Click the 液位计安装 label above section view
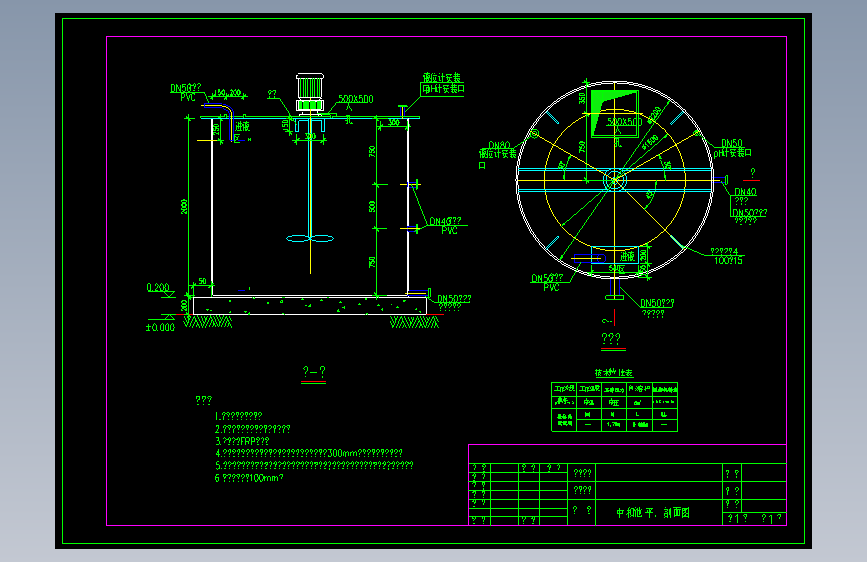Viewport: 867px width, 562px height. tap(442, 77)
